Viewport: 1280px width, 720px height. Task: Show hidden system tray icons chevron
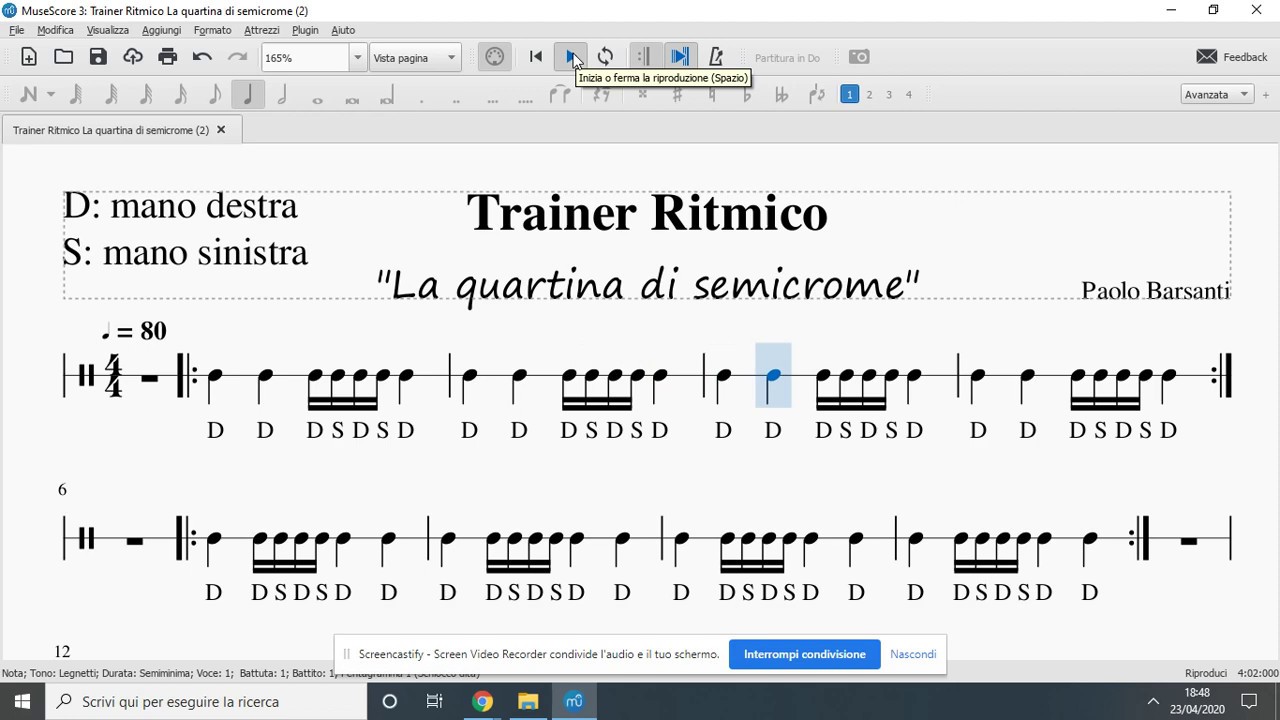coord(1153,701)
